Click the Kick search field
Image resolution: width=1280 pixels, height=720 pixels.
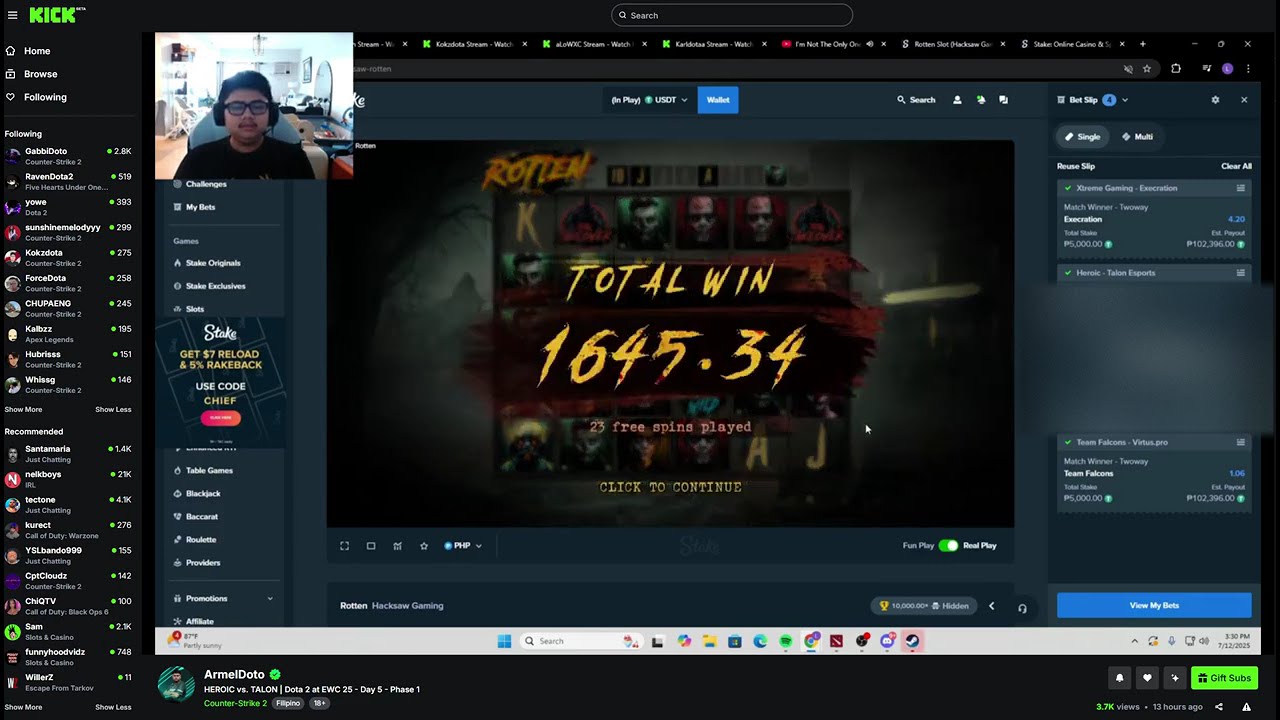point(732,15)
